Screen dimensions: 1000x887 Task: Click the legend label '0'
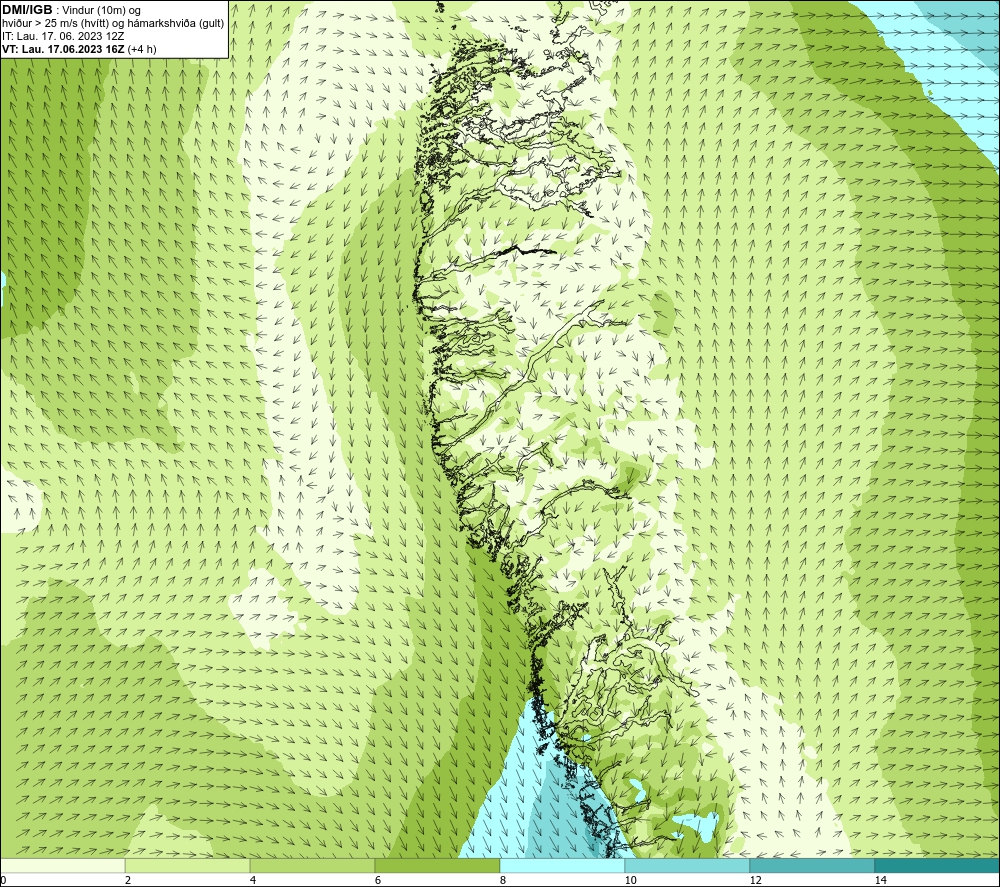coord(3,881)
